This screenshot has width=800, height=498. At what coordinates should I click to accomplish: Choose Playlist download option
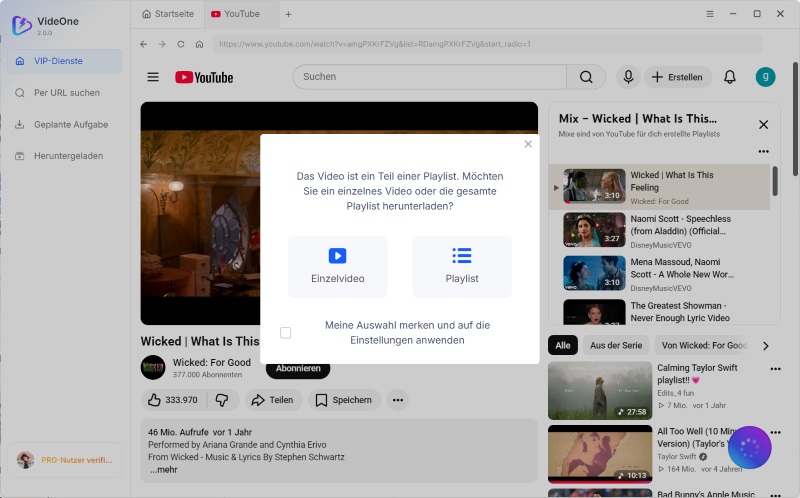pos(462,266)
